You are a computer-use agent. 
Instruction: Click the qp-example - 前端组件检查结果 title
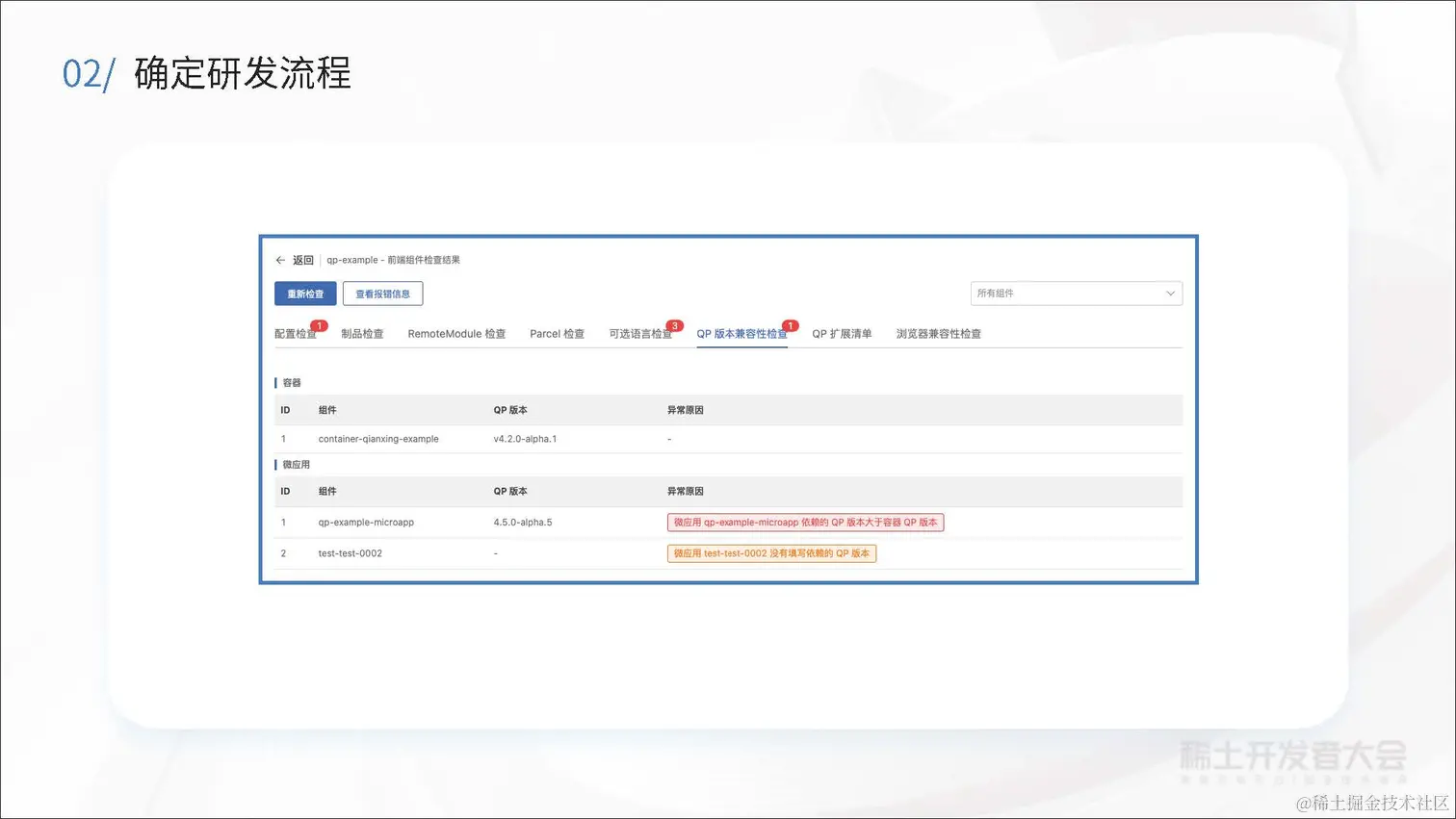click(x=393, y=260)
